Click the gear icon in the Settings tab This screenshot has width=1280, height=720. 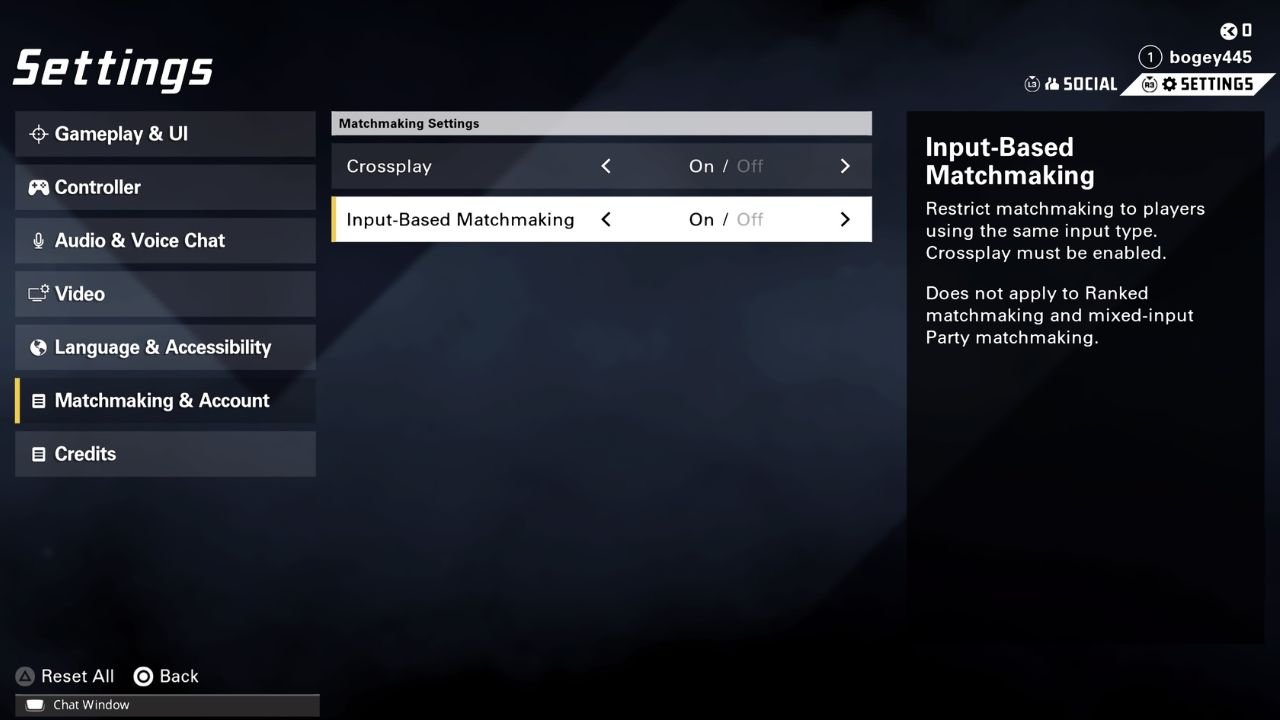click(x=1169, y=85)
